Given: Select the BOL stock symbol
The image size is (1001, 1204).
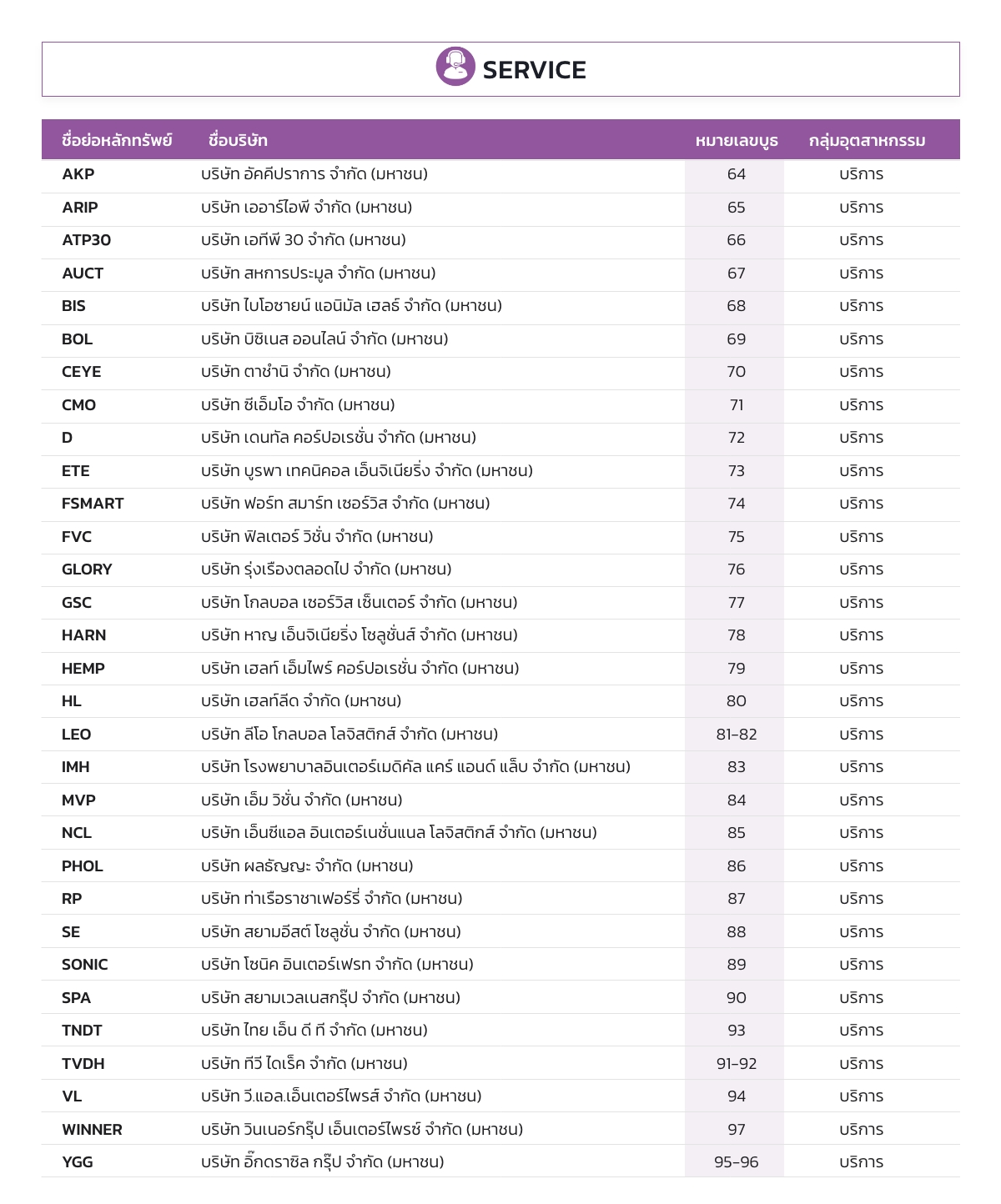Looking at the screenshot, I should click(77, 339).
